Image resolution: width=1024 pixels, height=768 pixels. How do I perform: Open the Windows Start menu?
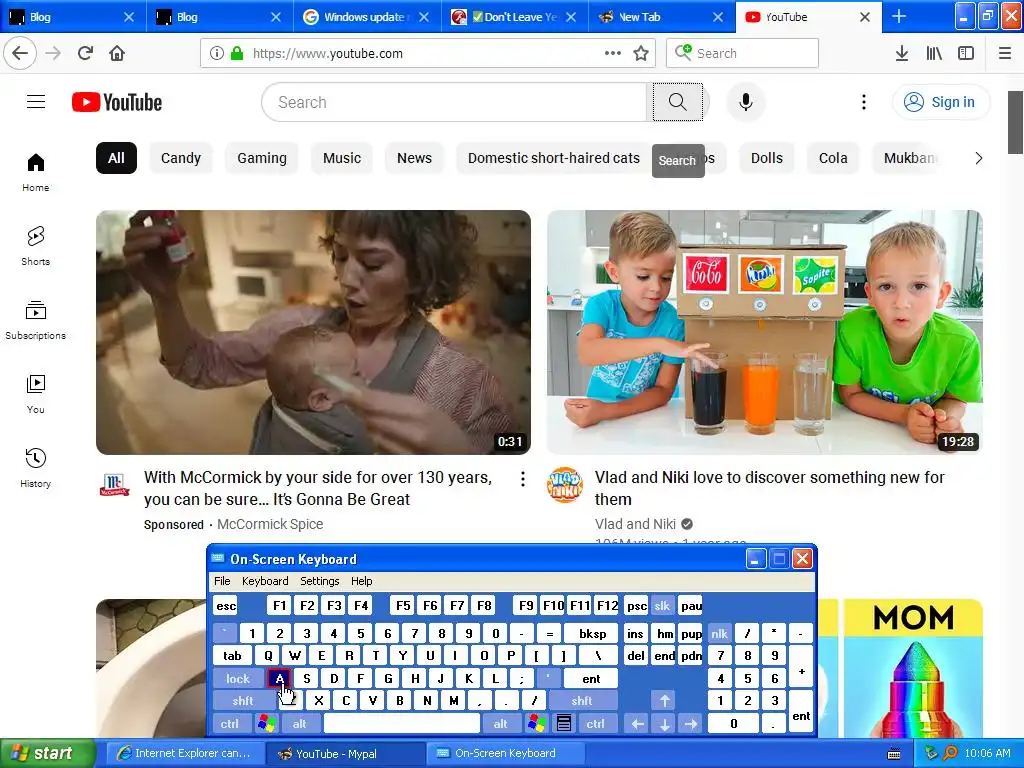point(46,753)
